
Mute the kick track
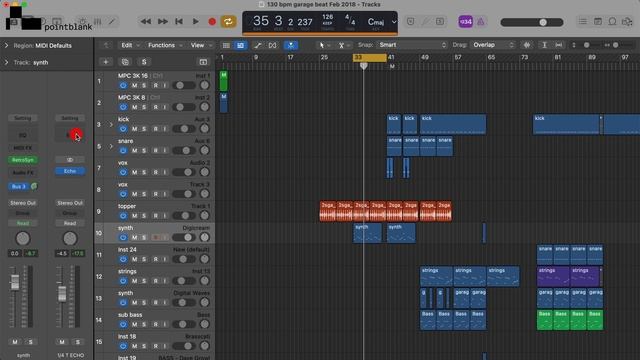pos(134,129)
